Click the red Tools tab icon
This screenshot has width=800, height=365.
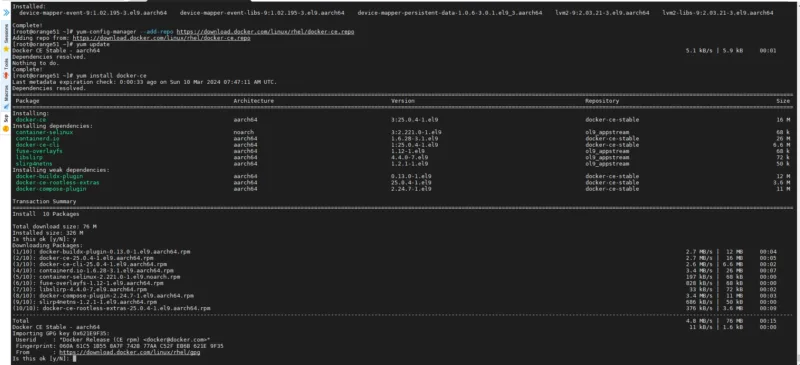click(x=6, y=76)
